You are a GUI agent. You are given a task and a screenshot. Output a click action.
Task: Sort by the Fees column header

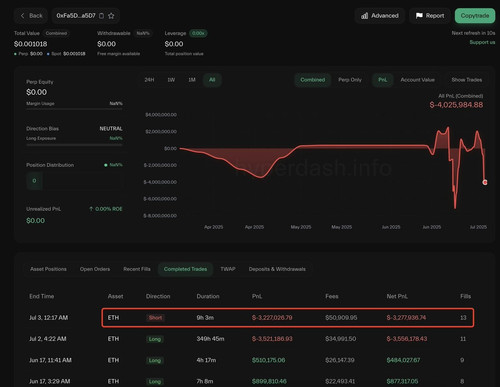(332, 296)
